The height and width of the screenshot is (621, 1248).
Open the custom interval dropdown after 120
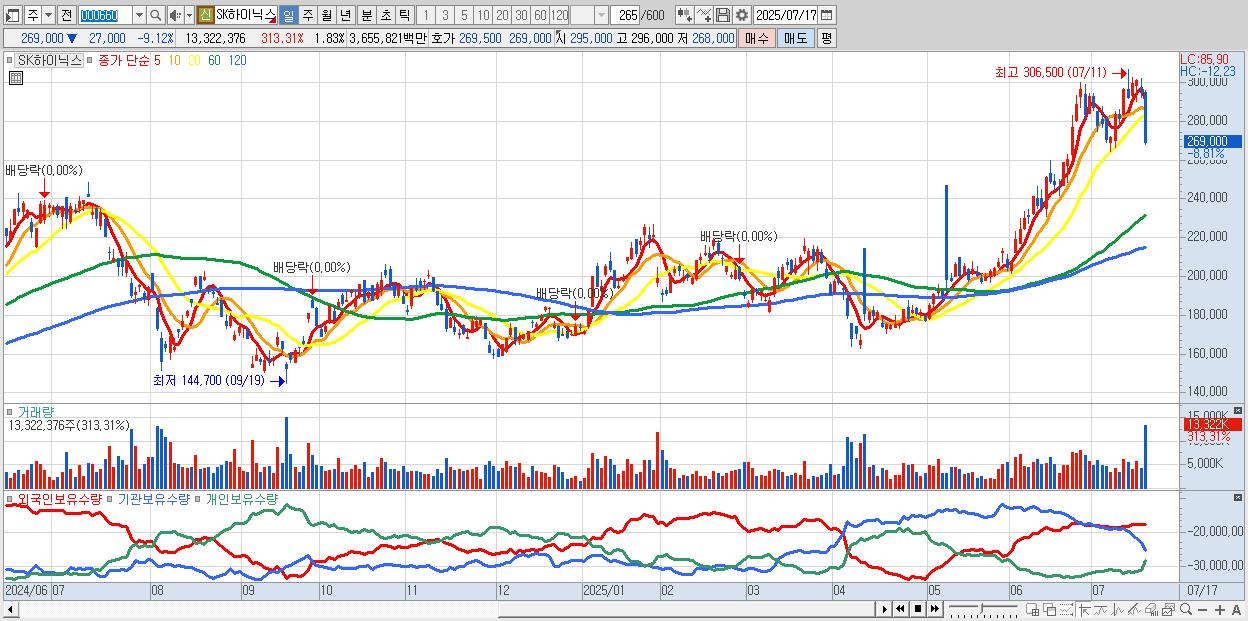(601, 15)
